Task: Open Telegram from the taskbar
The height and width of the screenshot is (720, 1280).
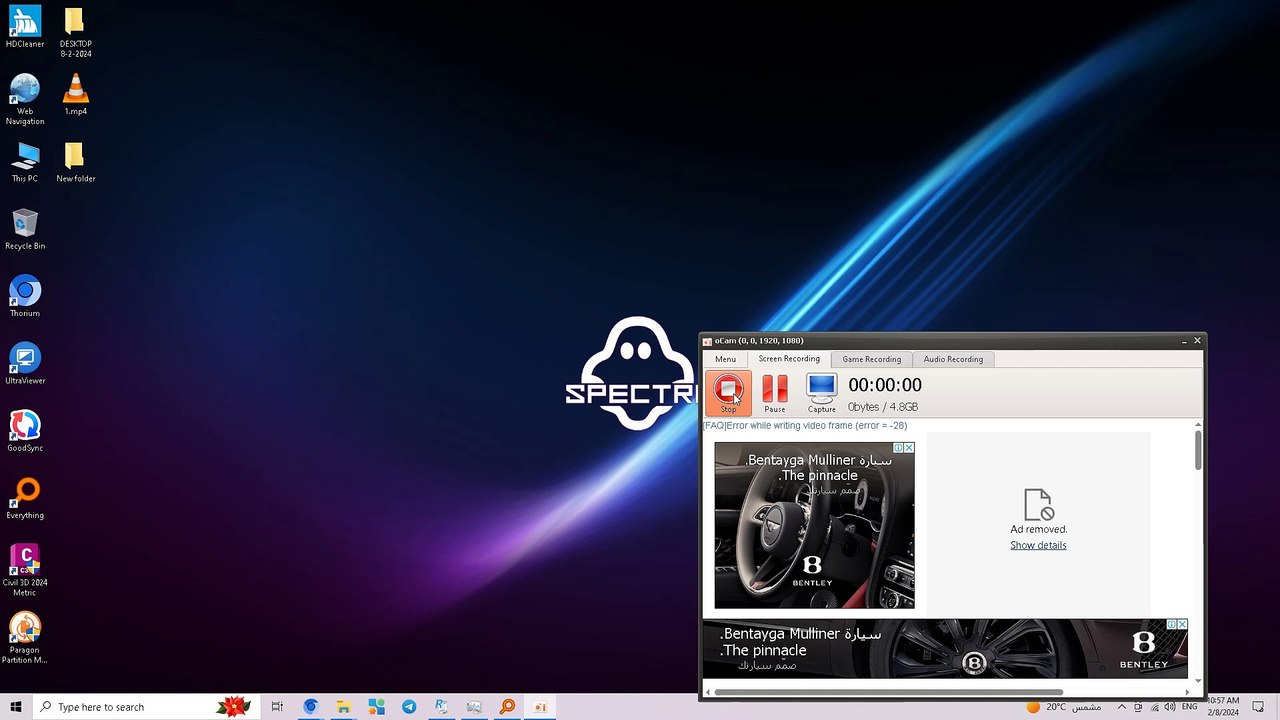Action: tap(409, 707)
